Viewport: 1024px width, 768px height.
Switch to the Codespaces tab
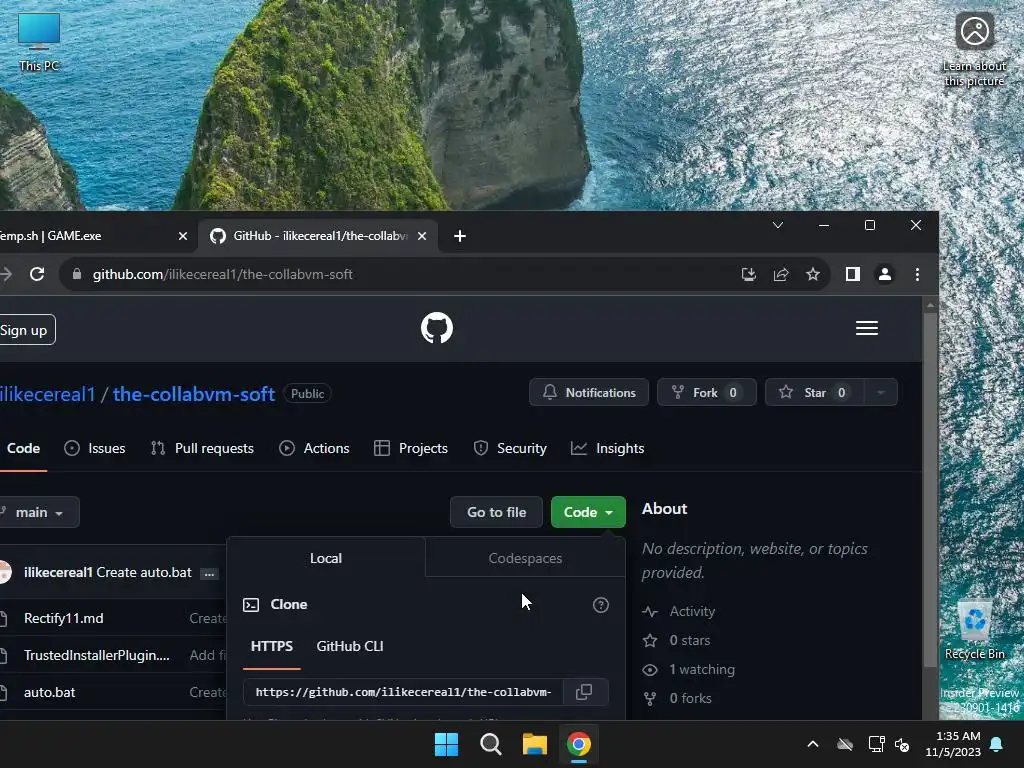(x=525, y=558)
